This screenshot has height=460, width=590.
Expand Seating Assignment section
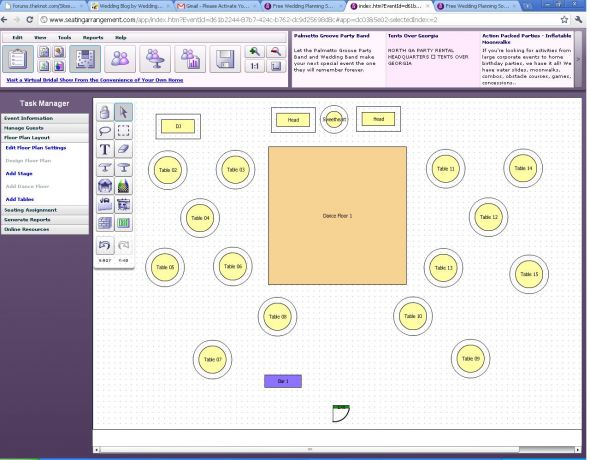click(x=45, y=210)
